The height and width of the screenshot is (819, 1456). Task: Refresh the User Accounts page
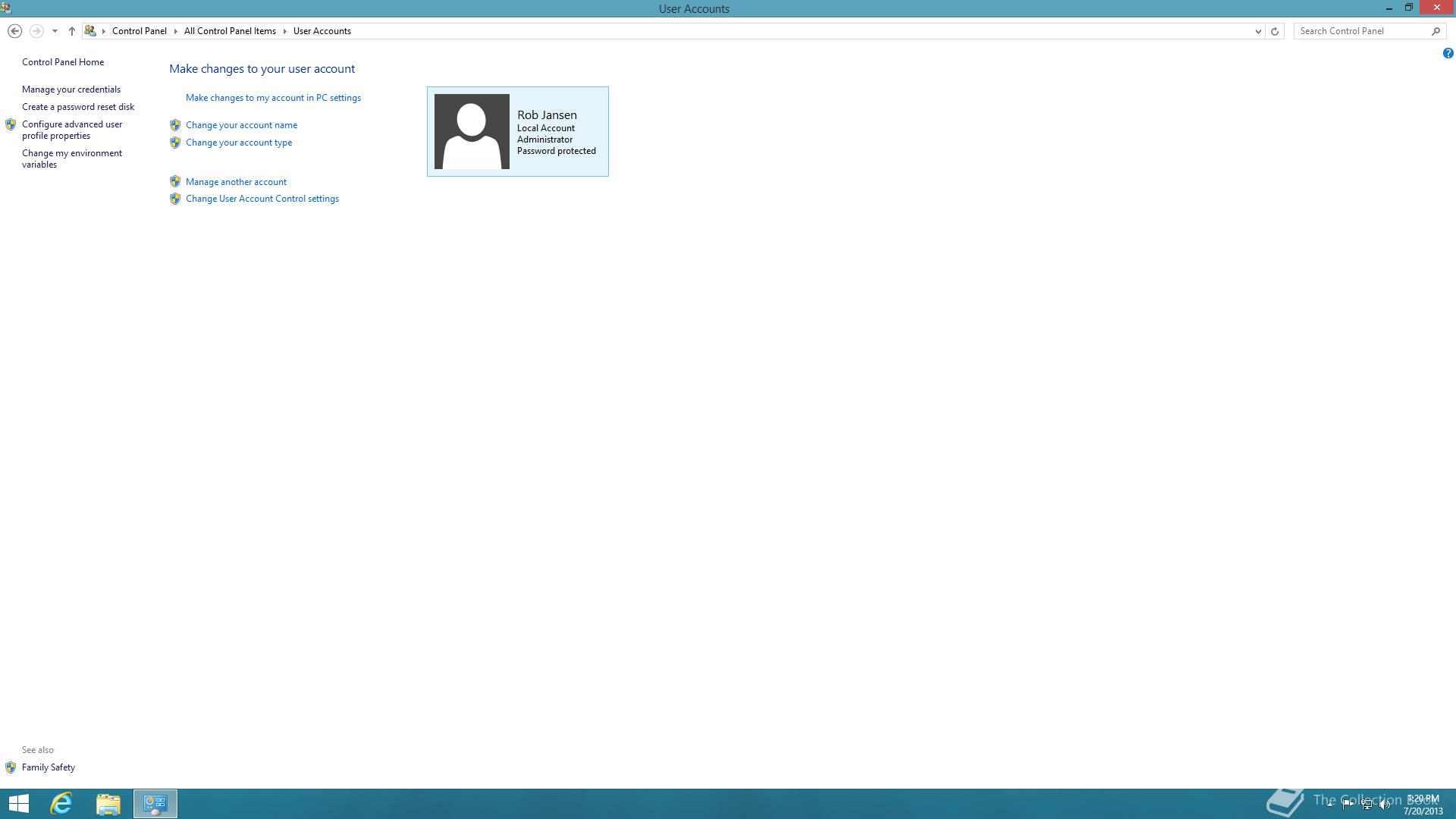click(x=1275, y=31)
